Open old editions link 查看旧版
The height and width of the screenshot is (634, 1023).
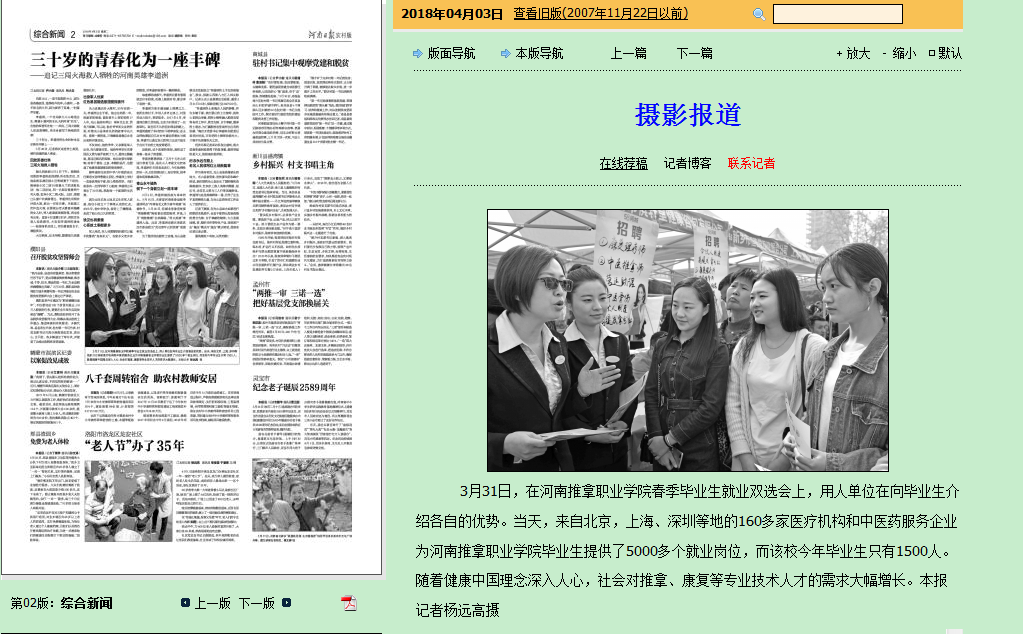[600, 13]
